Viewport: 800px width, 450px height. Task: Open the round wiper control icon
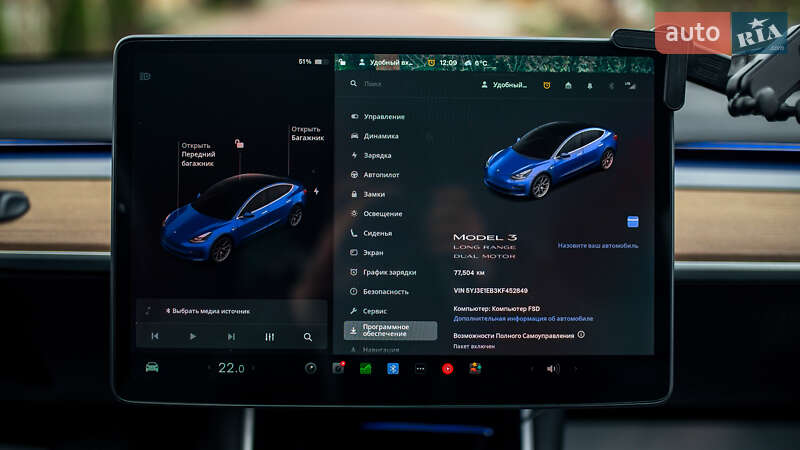pyautogui.click(x=310, y=368)
